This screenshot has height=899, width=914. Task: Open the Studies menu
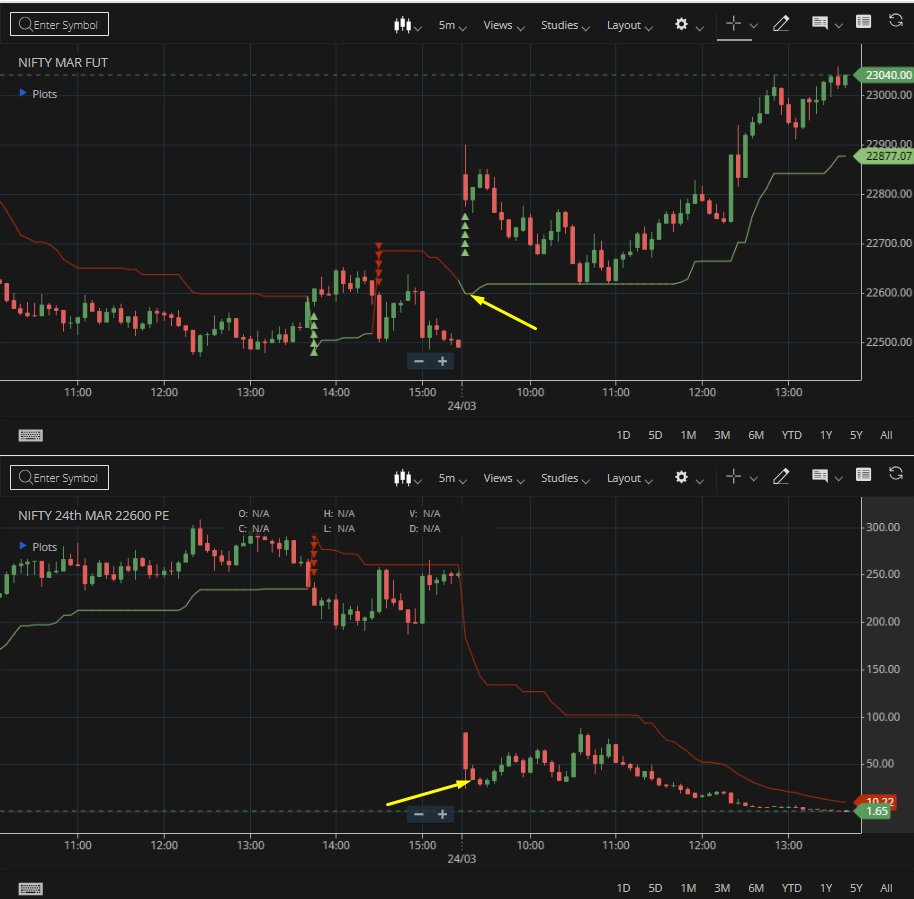[558, 25]
